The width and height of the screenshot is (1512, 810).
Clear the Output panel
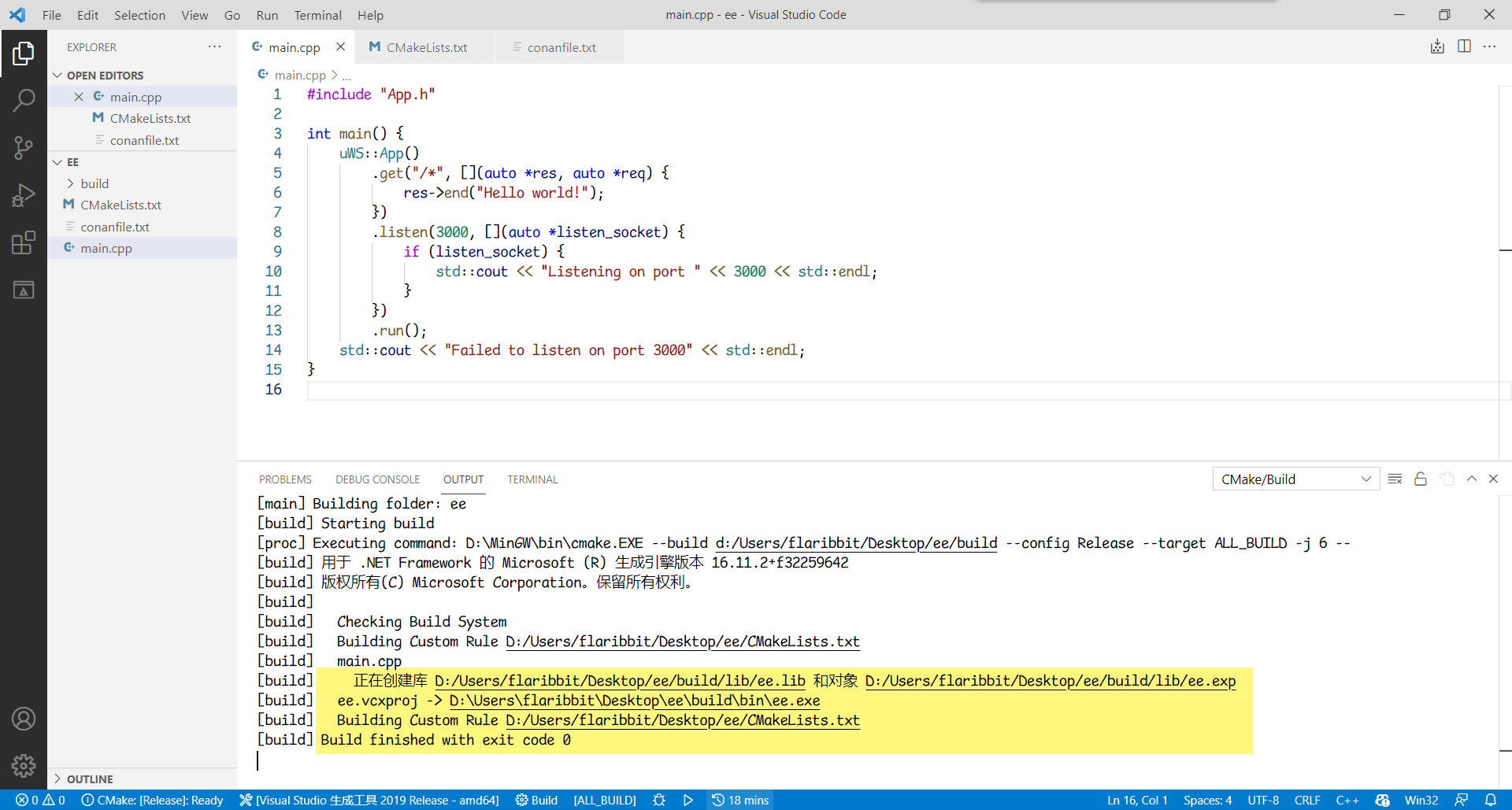[x=1395, y=479]
